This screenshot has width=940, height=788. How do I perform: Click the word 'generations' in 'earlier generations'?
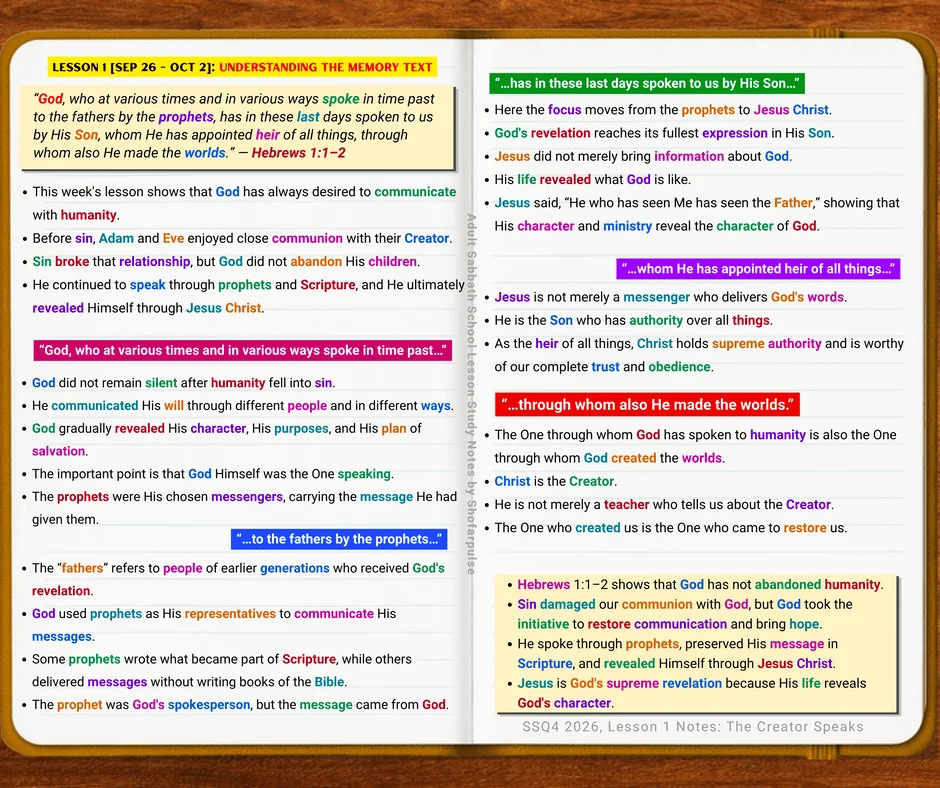click(295, 568)
